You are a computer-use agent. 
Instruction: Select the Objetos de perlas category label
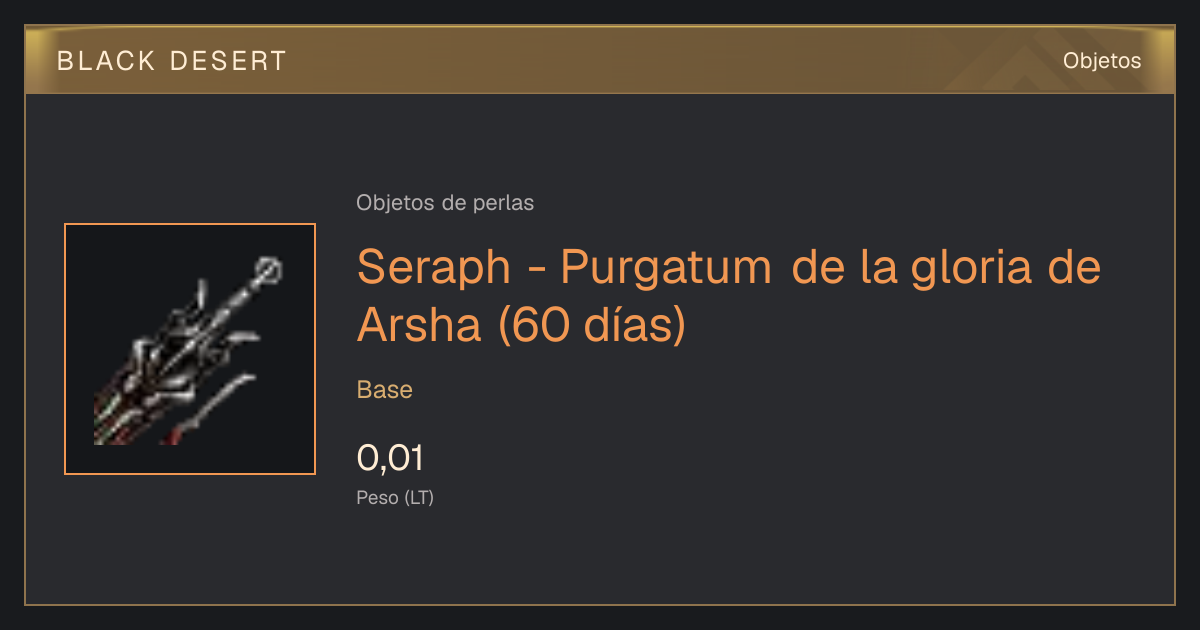point(445,202)
